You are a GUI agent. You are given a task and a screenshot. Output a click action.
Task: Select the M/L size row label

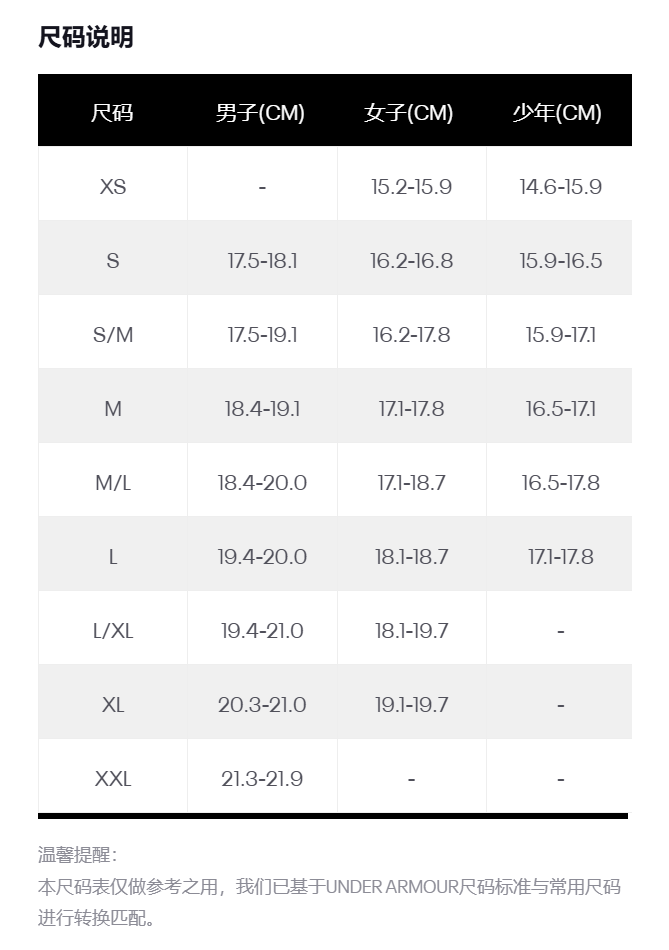113,483
